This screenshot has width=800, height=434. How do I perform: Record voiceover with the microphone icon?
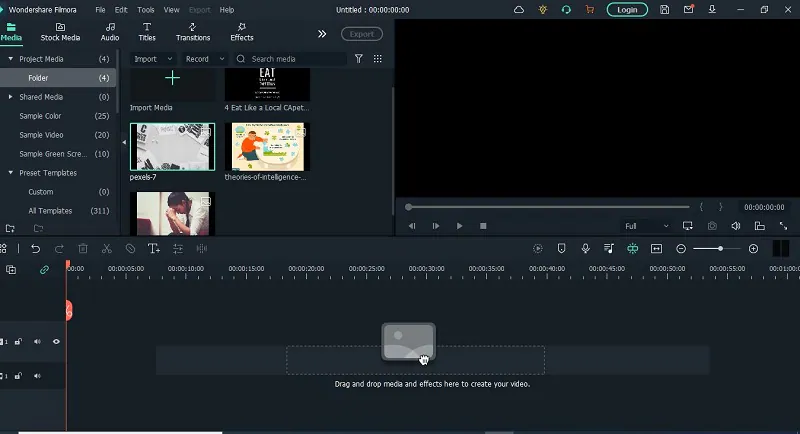(x=585, y=248)
